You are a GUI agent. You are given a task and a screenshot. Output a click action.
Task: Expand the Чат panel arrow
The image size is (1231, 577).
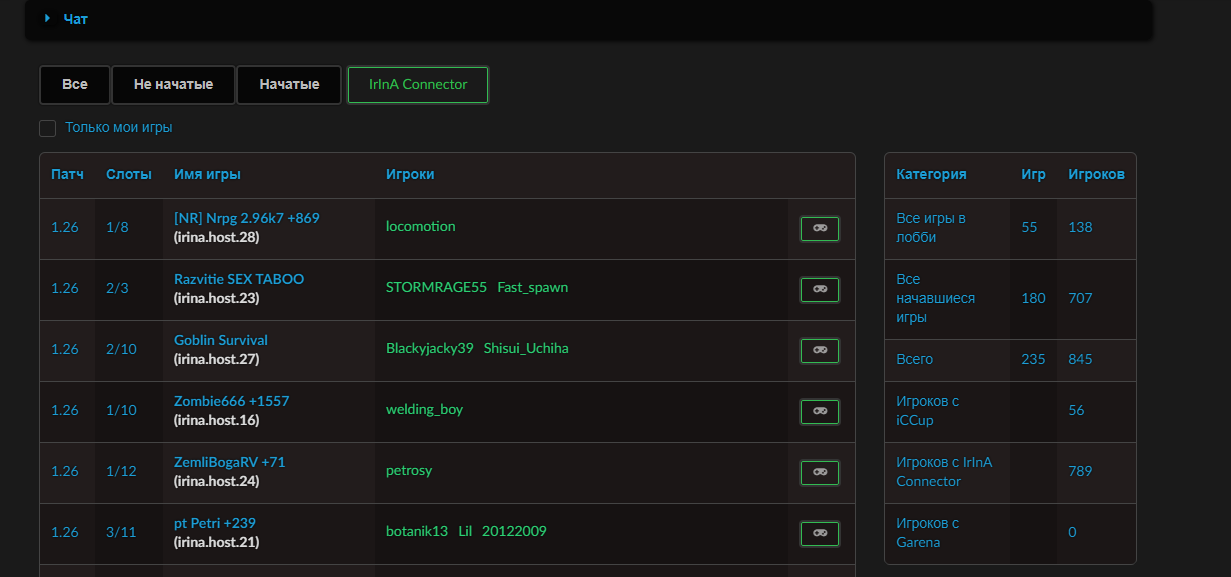(x=47, y=18)
